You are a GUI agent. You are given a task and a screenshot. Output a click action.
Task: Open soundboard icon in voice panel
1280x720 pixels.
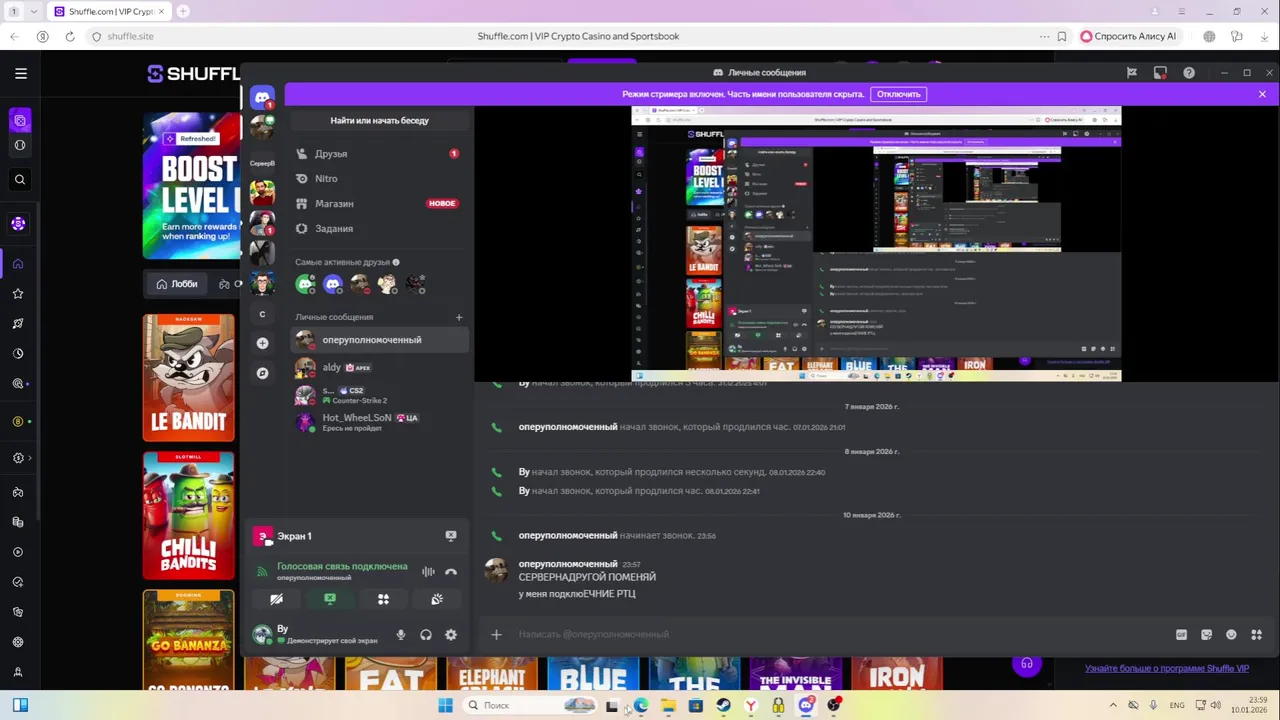(x=437, y=599)
